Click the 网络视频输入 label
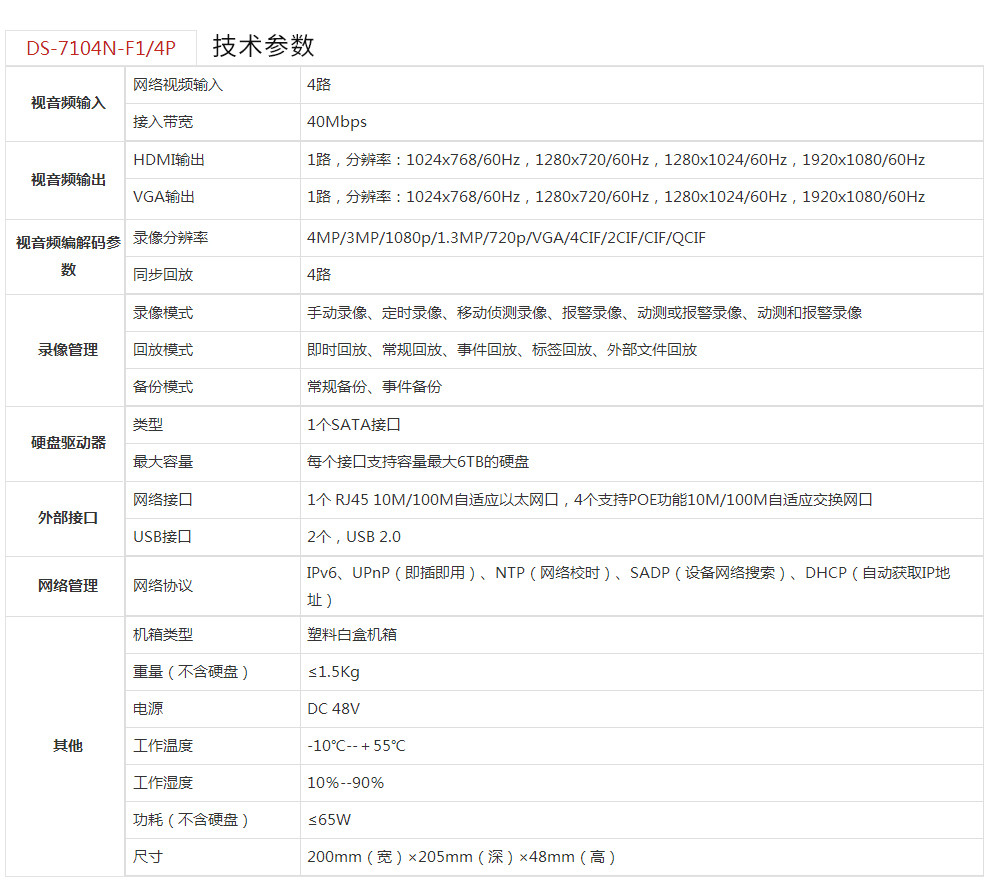The image size is (990, 894). [178, 85]
